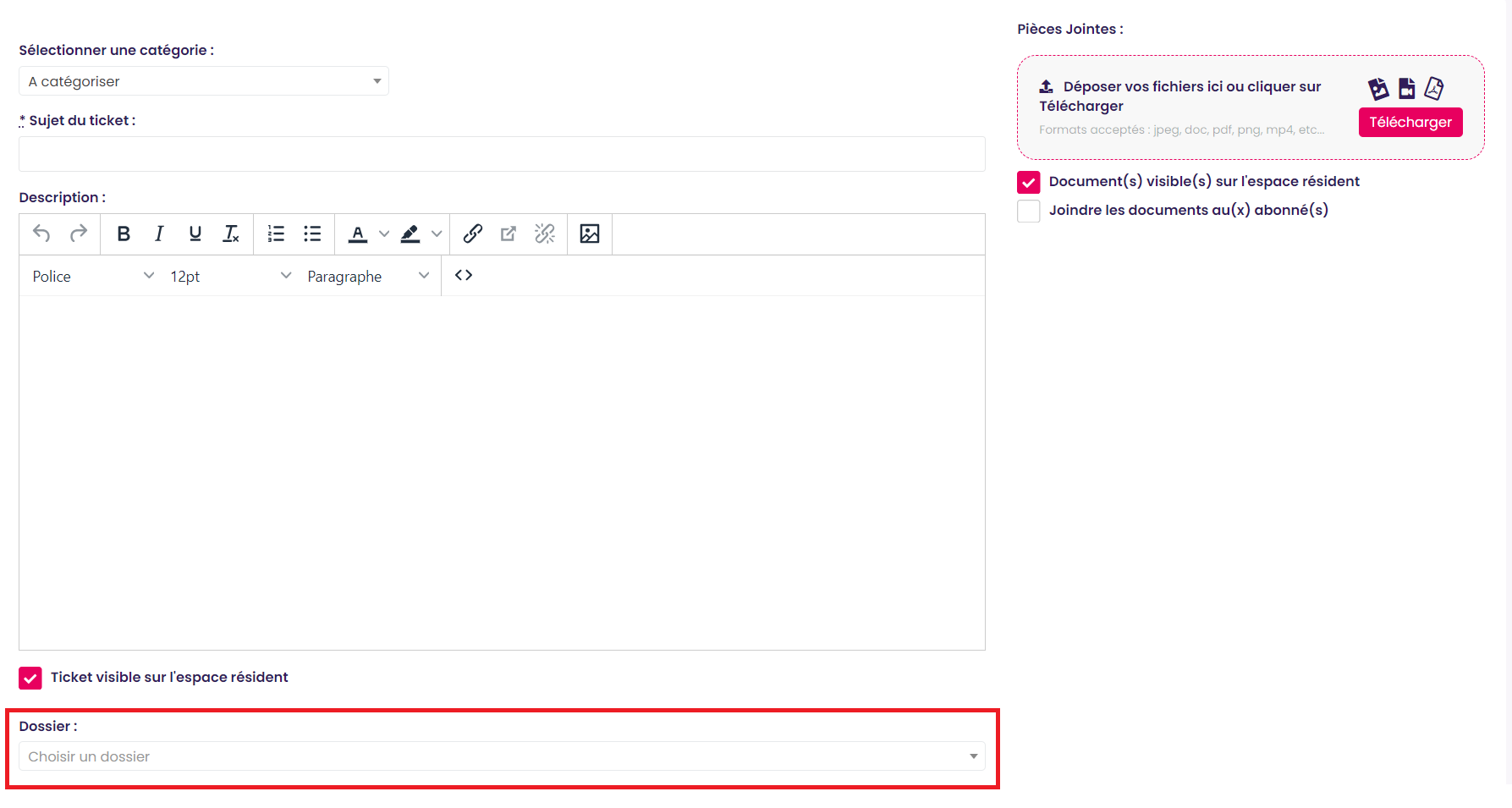Toggle underline formatting

click(x=195, y=234)
